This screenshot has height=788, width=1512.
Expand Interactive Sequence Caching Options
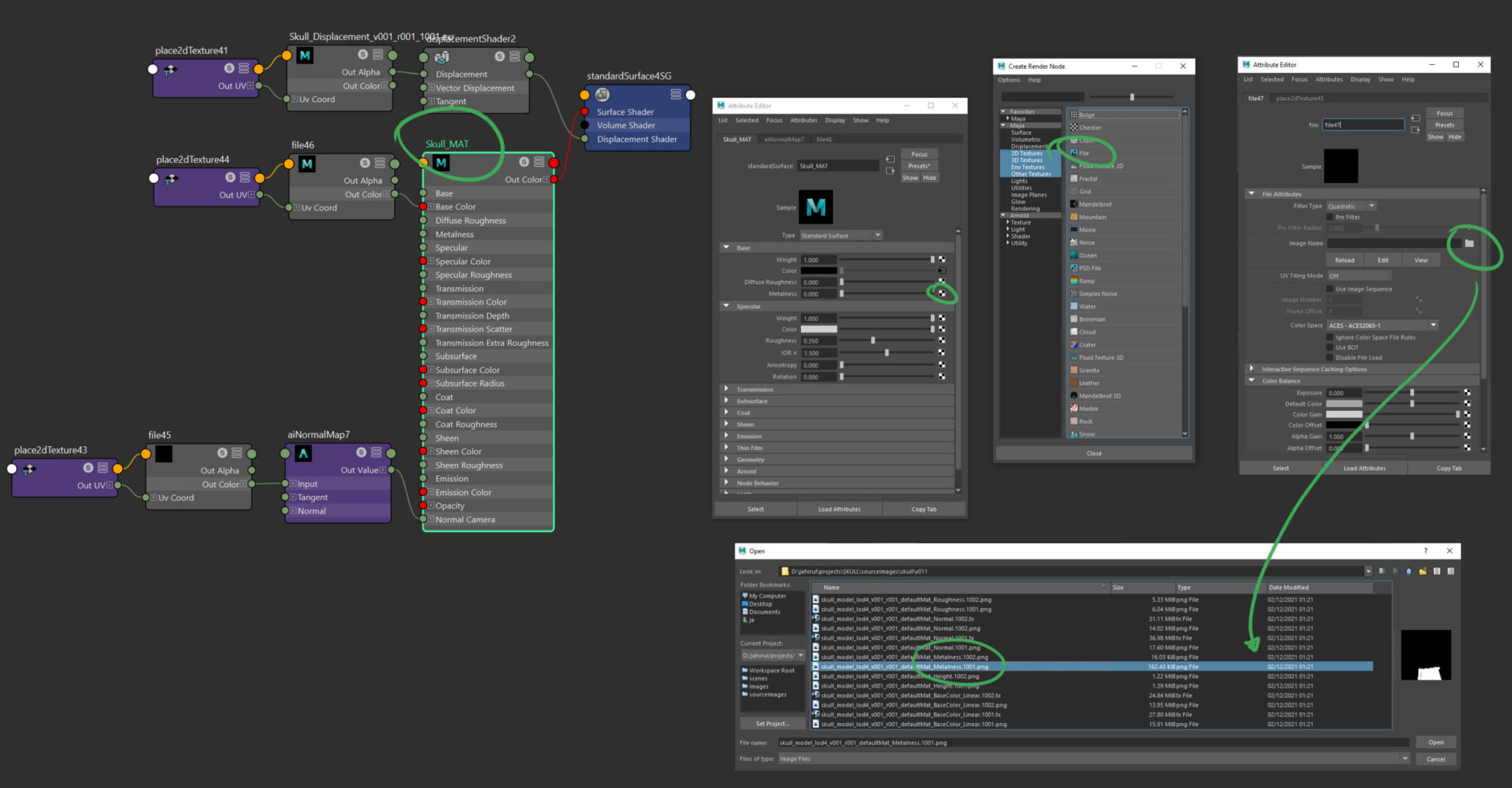[1251, 368]
